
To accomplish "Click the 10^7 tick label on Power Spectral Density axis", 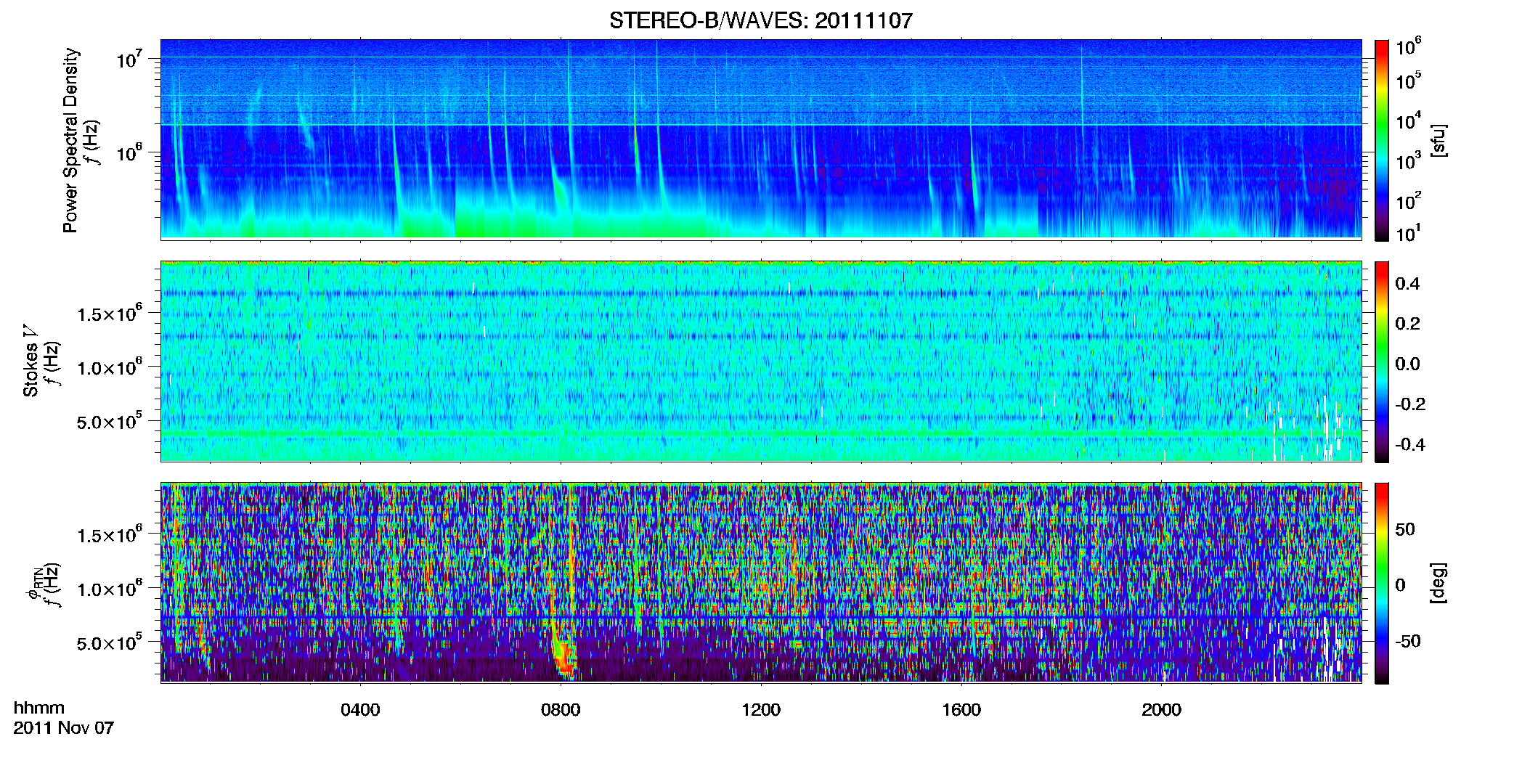I will [x=130, y=60].
